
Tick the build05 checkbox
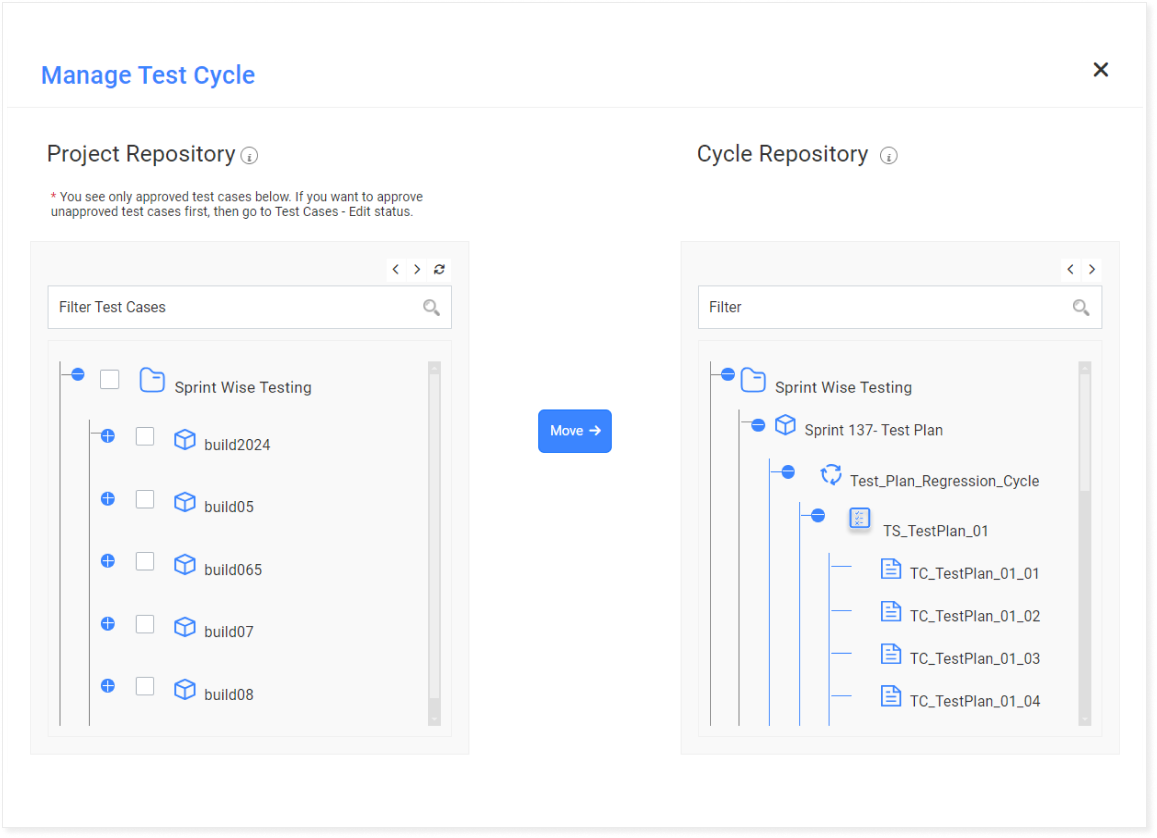coord(145,499)
